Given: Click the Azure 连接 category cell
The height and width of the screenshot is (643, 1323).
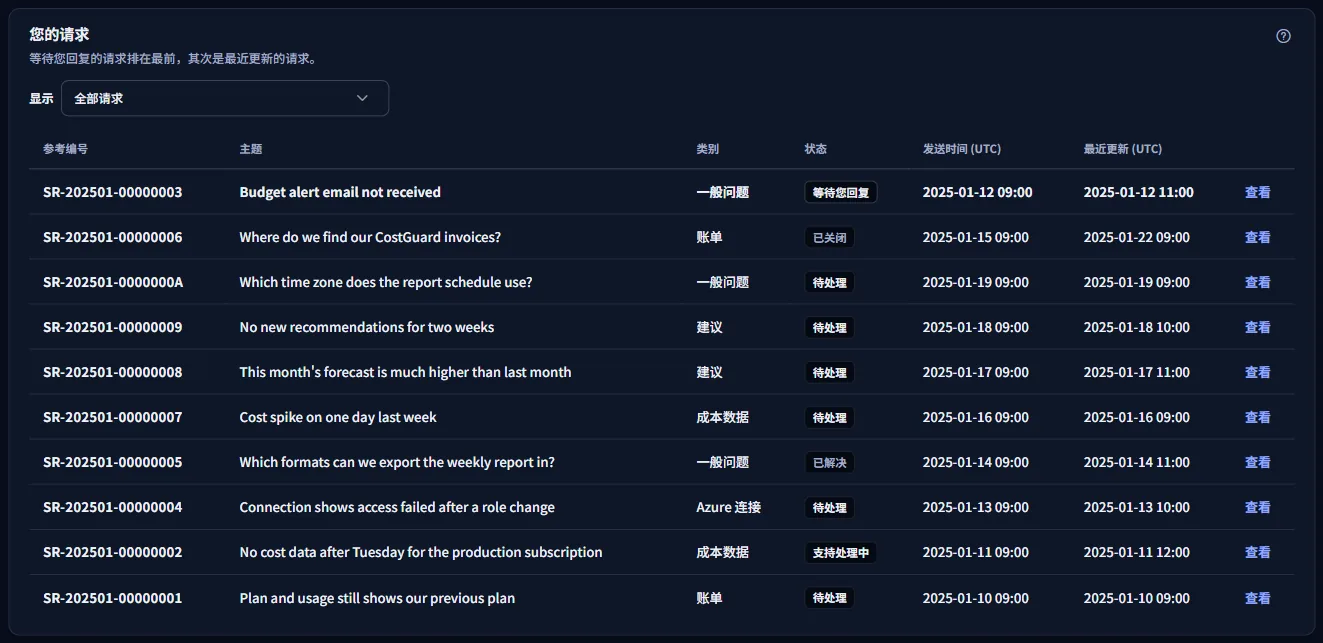Looking at the screenshot, I should pos(729,507).
